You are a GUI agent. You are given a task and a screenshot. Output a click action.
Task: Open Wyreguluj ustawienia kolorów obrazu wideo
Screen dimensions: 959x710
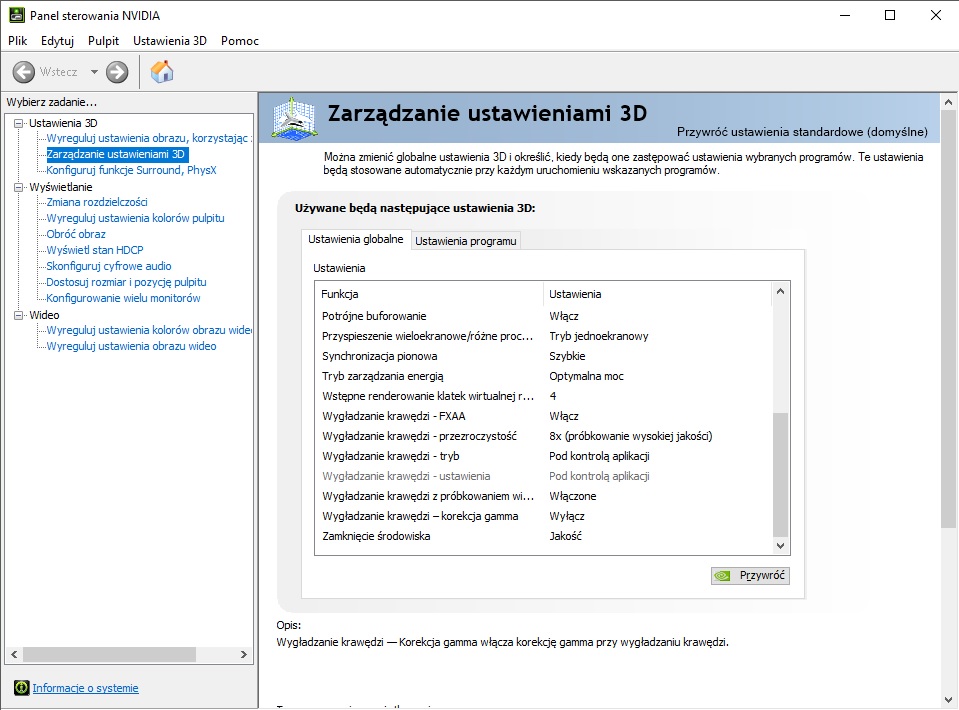(x=149, y=330)
